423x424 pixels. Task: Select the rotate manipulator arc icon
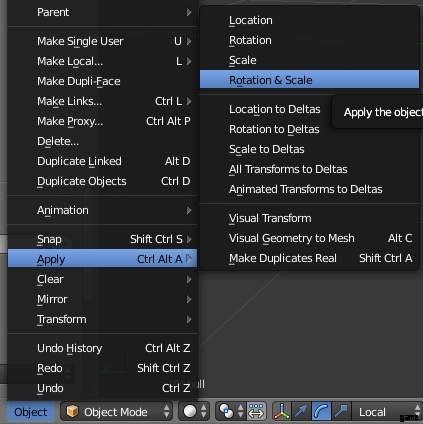(321, 412)
